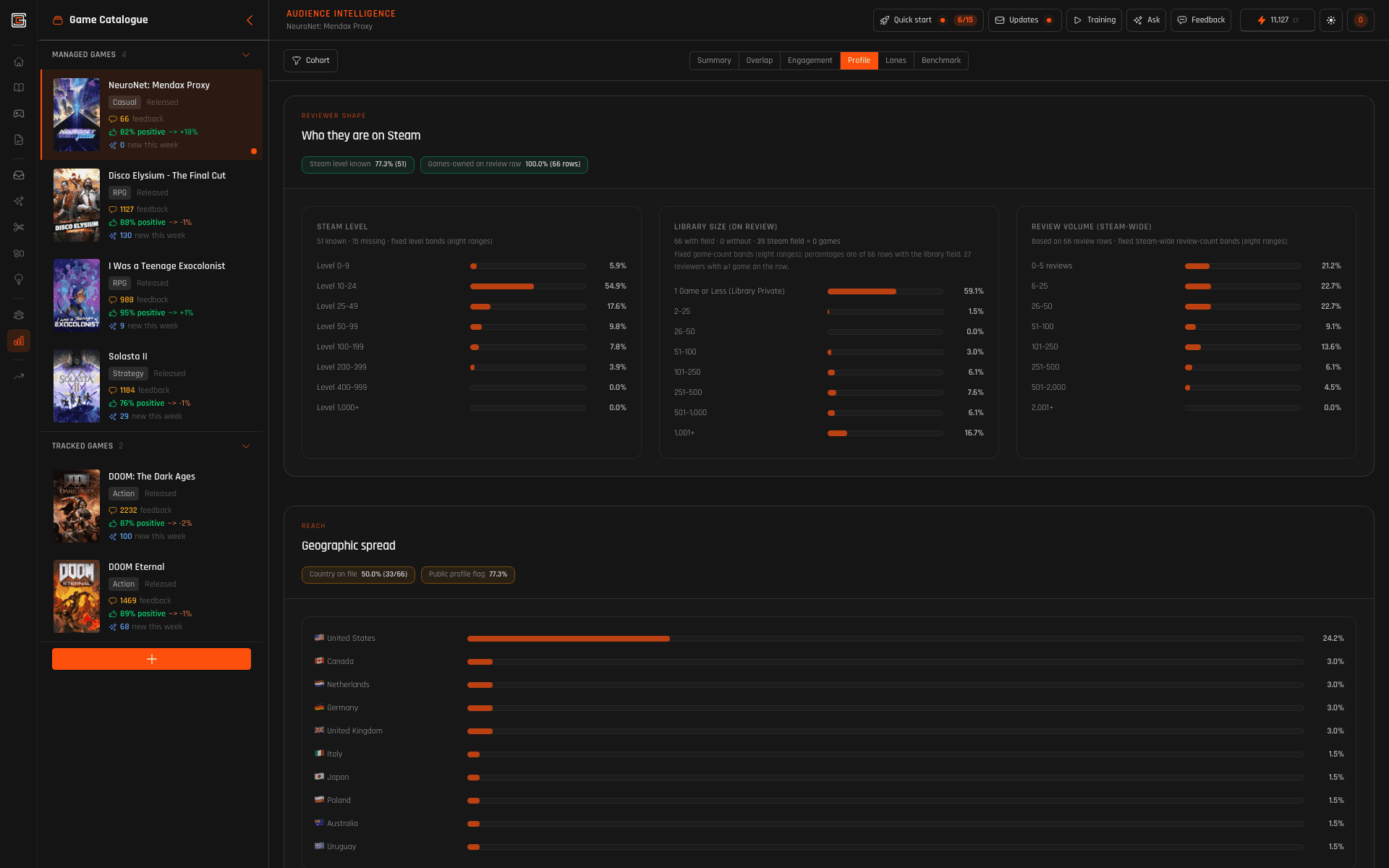
Task: Toggle light/dark theme sun icon
Action: click(x=1331, y=20)
